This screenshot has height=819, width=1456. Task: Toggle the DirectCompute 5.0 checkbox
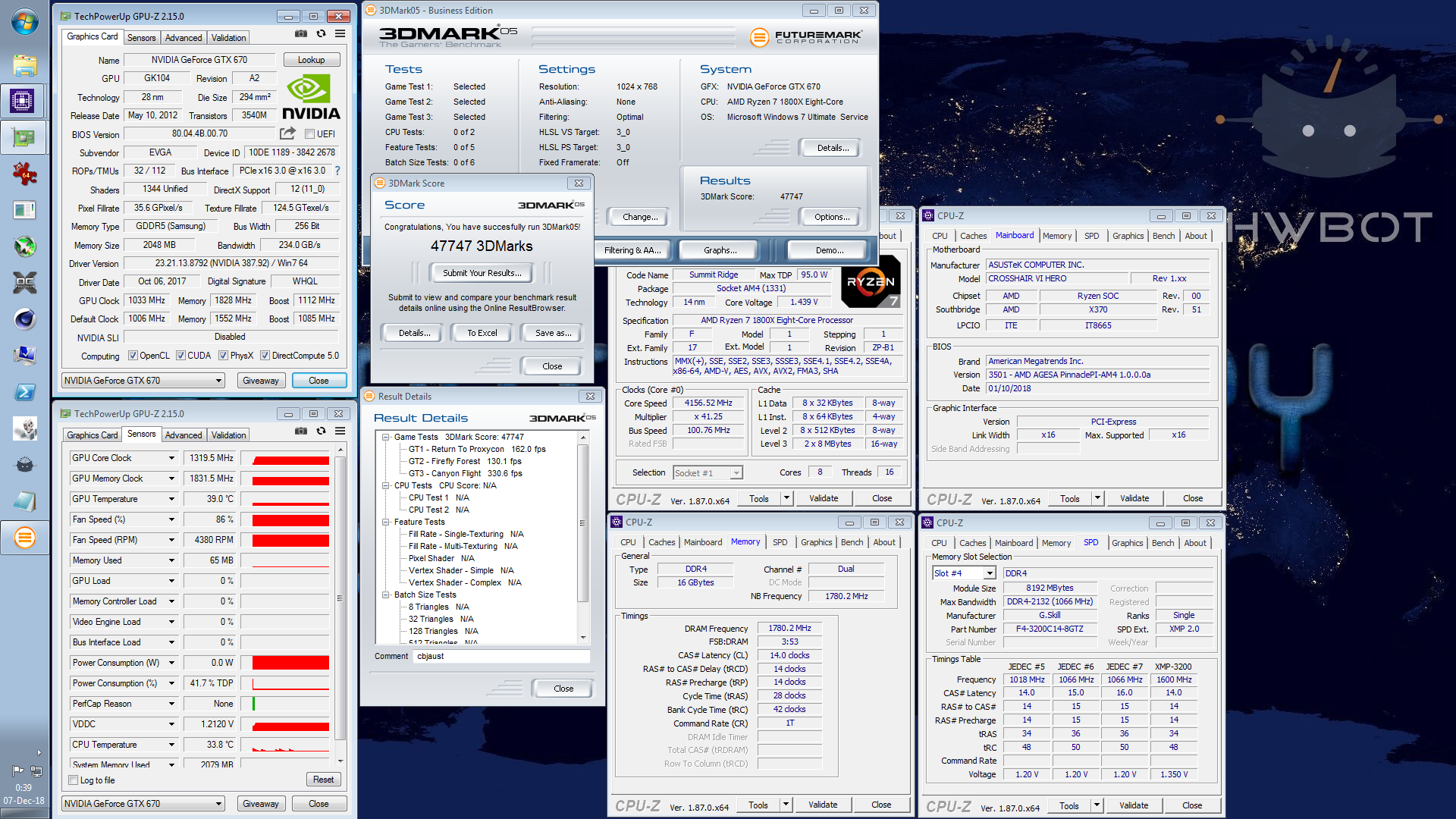click(x=265, y=356)
